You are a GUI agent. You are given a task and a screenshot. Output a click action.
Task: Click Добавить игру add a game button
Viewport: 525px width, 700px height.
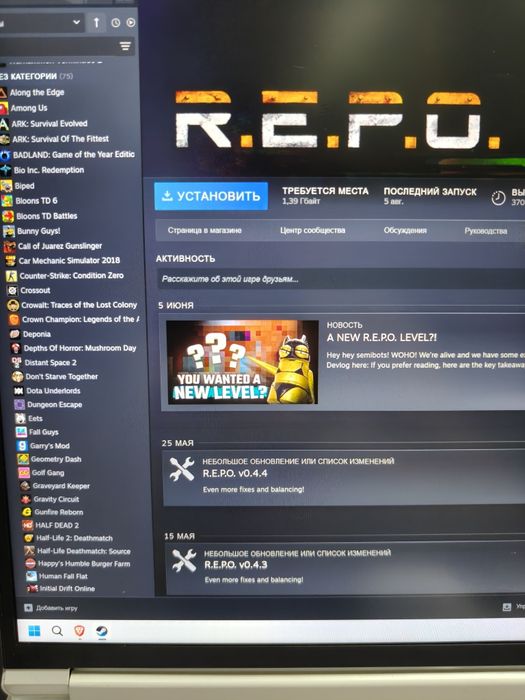[50, 608]
